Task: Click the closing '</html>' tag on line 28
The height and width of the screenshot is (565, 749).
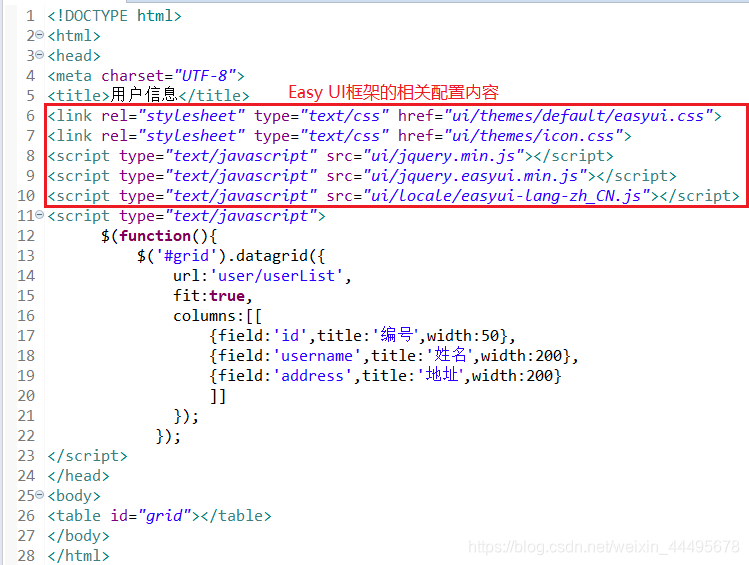Action: click(x=78, y=556)
